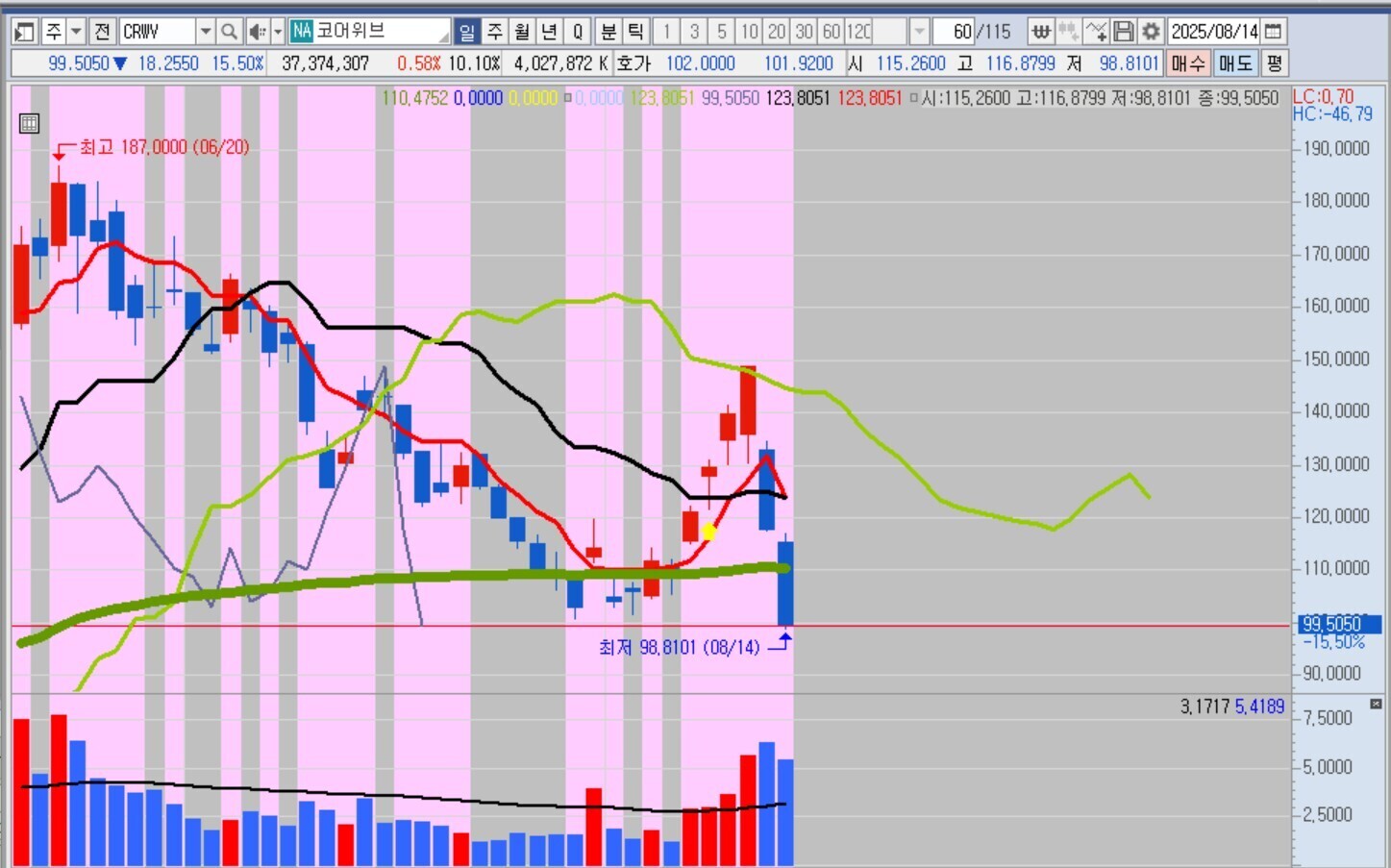Screen dimensions: 1391x868
Task: Choose the 5 interval button
Action: pos(722,32)
